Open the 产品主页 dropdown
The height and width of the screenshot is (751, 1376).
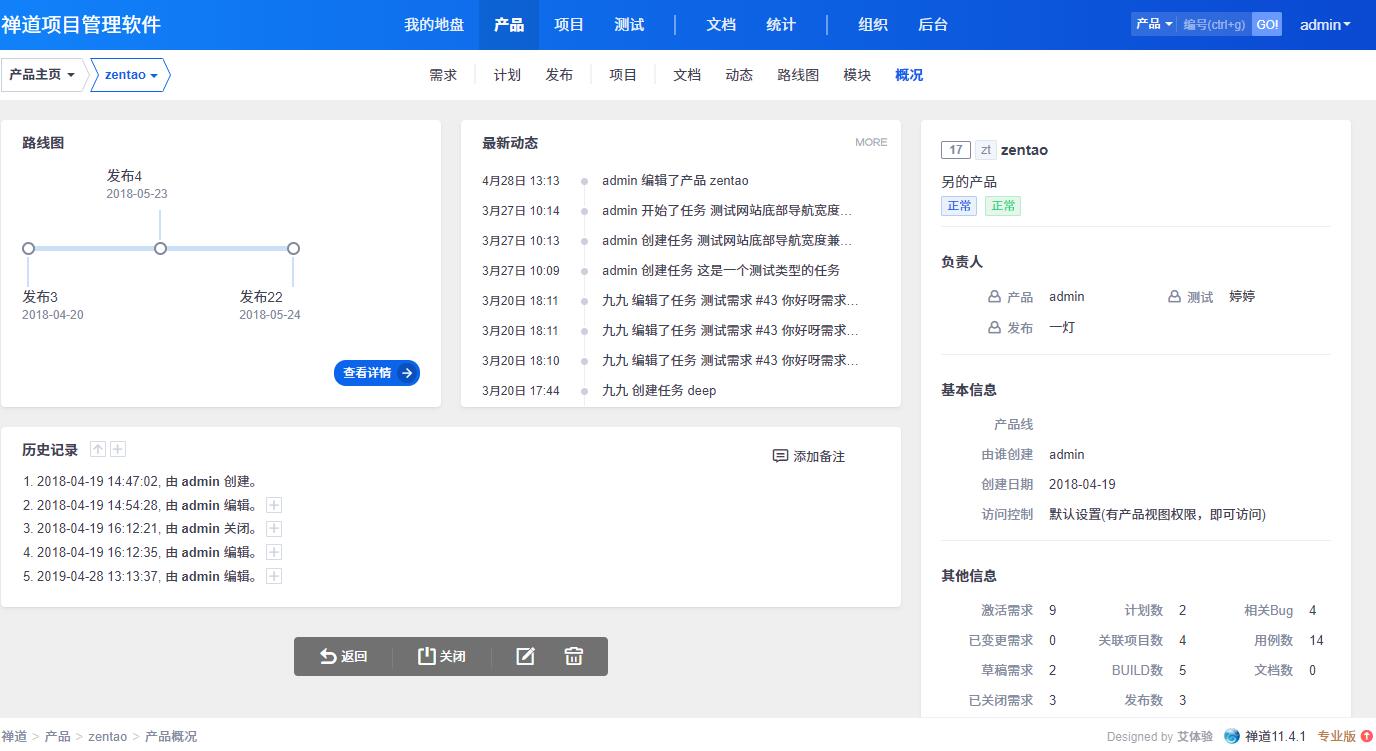[42, 75]
